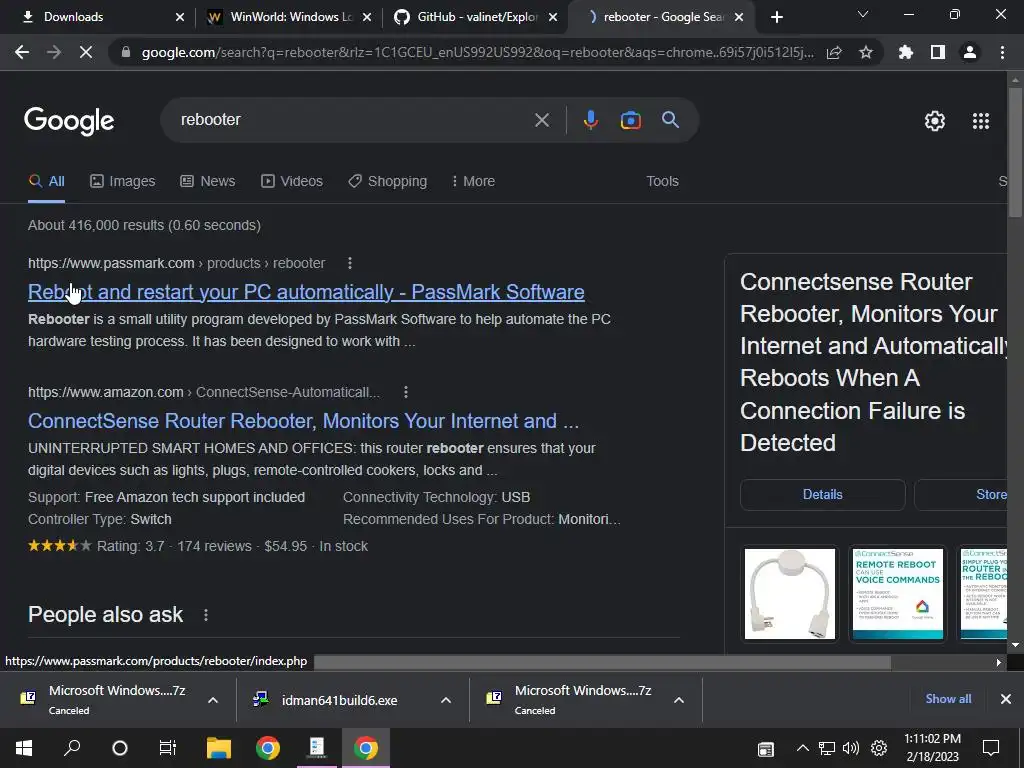Select the Shopping search filter
Screen dimensions: 1024x768
coord(387,181)
